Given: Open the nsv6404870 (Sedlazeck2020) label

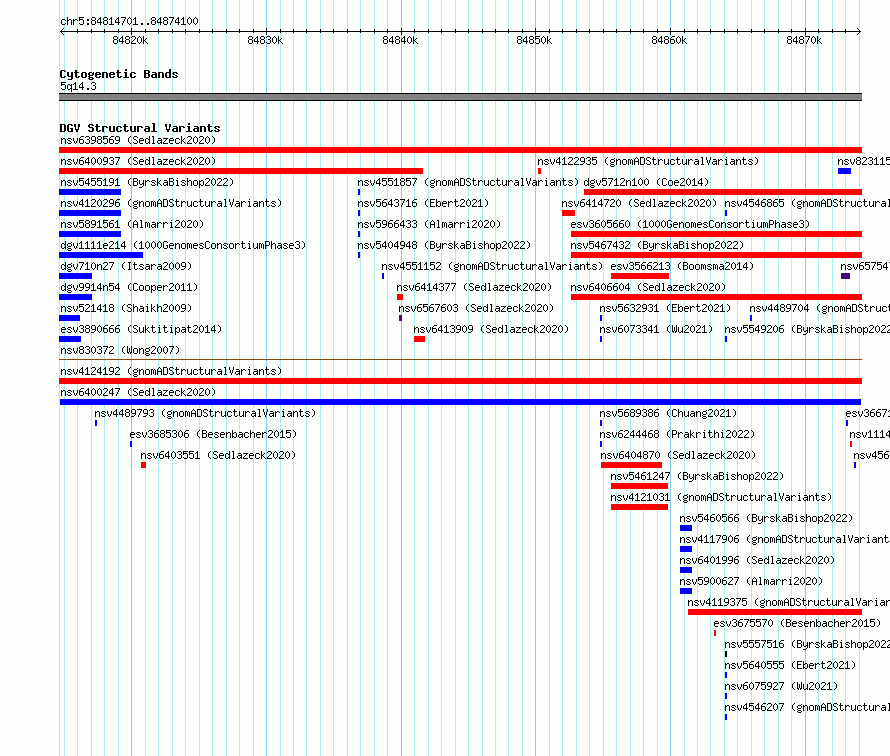Looking at the screenshot, I should (x=678, y=455).
